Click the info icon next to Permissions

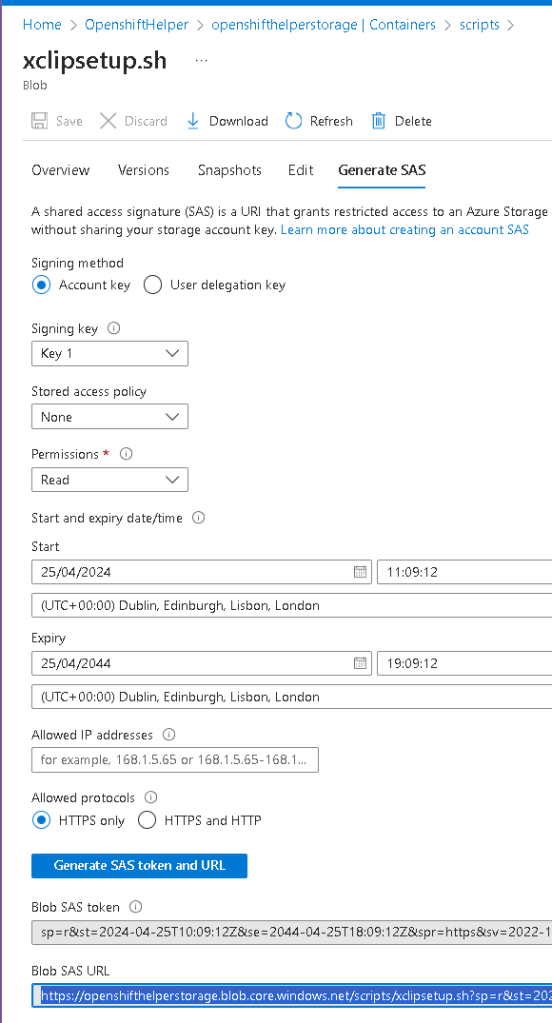pyautogui.click(x=127, y=454)
